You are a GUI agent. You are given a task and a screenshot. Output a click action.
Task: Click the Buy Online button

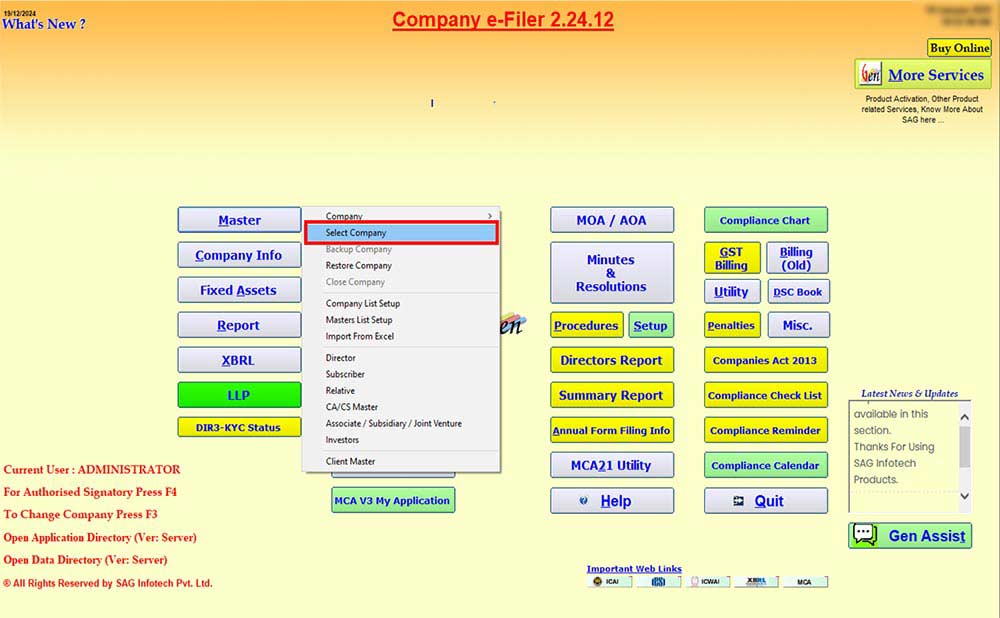[959, 48]
